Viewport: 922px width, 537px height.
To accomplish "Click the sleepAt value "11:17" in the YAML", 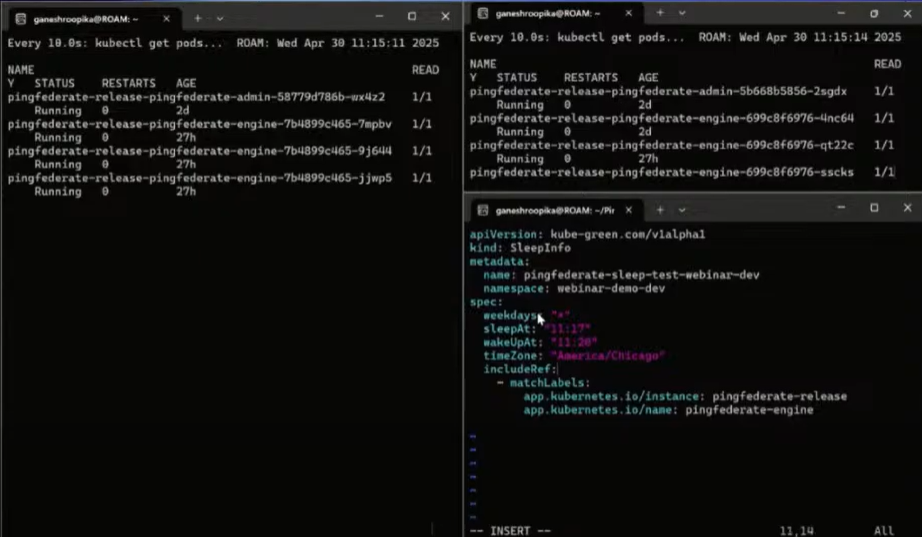I will tap(567, 328).
